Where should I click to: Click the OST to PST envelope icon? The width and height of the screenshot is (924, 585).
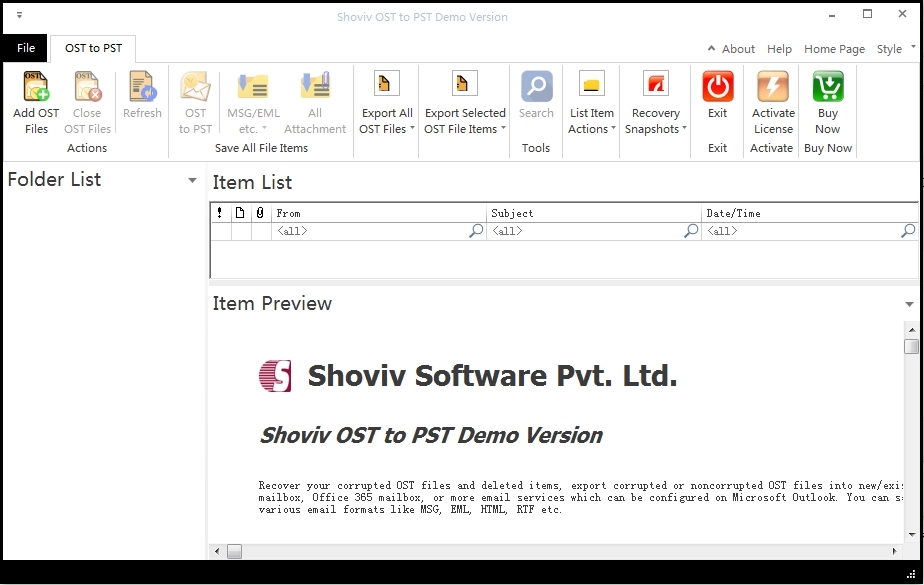(x=195, y=86)
